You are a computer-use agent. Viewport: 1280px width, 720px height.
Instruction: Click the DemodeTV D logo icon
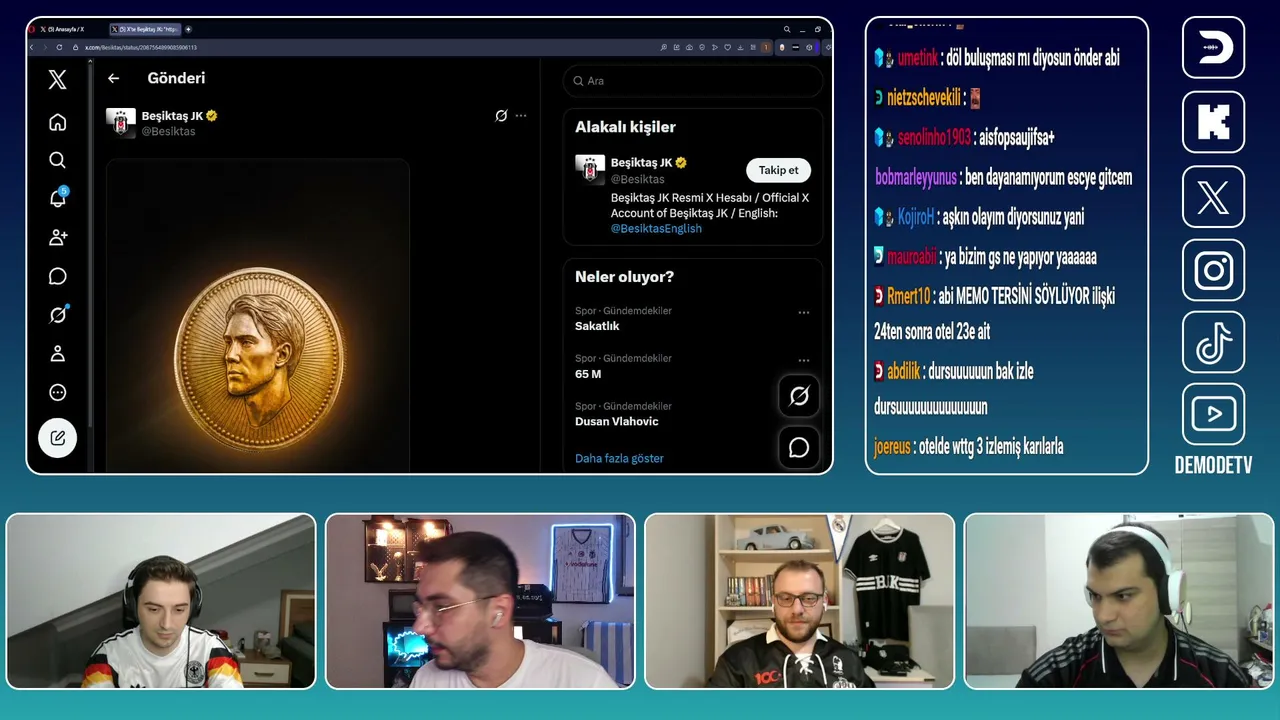[x=1213, y=47]
